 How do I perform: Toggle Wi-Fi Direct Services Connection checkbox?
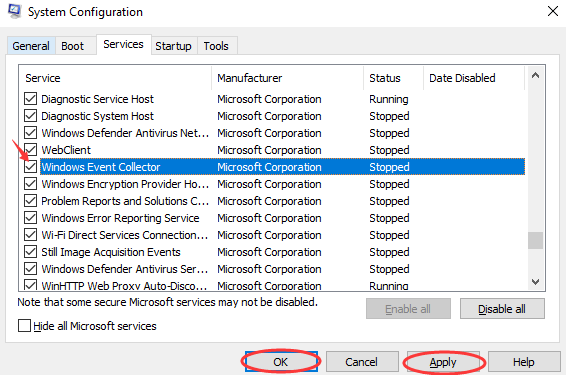click(x=30, y=235)
